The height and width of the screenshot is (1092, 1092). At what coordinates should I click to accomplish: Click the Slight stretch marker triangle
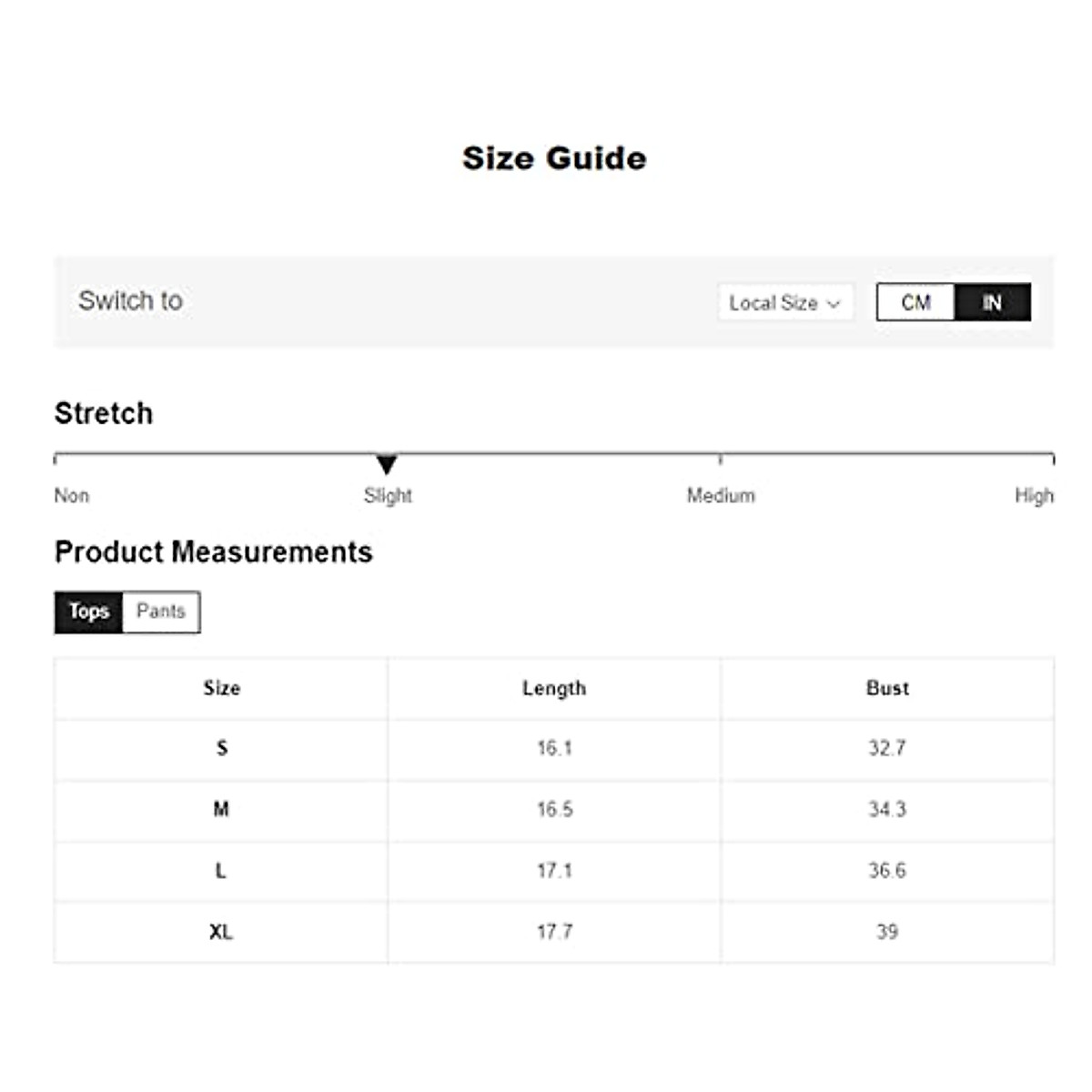click(387, 464)
